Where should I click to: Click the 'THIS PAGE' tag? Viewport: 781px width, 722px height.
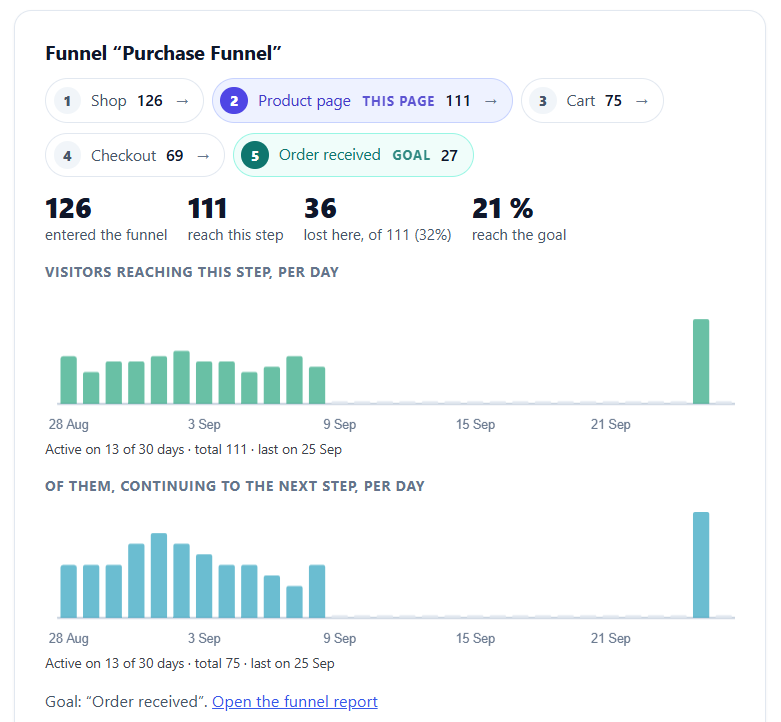click(398, 101)
